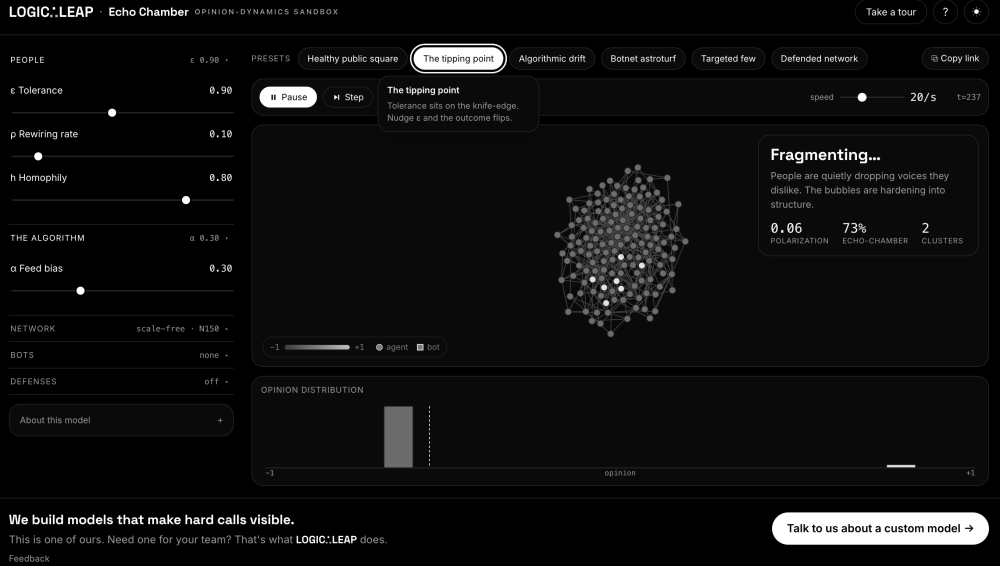Screen dimensions: 1000x566
Task: Click the LOGIC LEAP logo
Action: (x=51, y=12)
